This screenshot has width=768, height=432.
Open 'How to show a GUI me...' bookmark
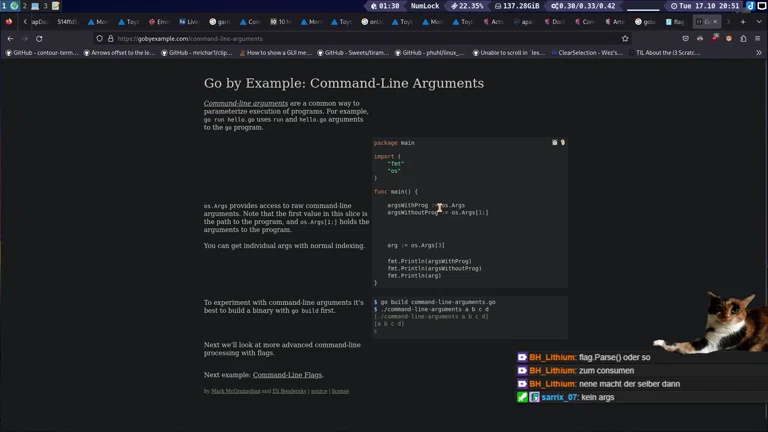coord(276,52)
